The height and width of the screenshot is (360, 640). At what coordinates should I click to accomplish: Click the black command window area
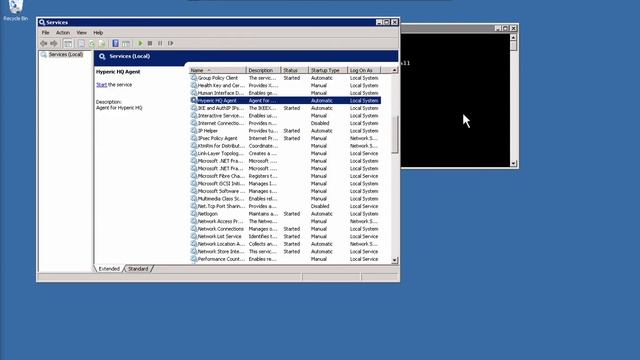point(455,100)
